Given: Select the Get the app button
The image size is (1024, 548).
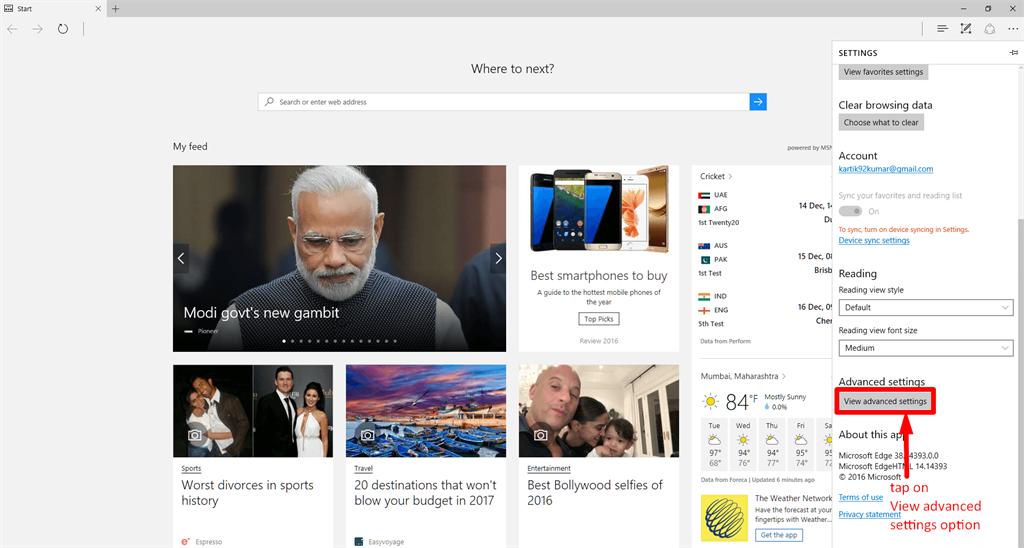Looking at the screenshot, I should point(779,535).
